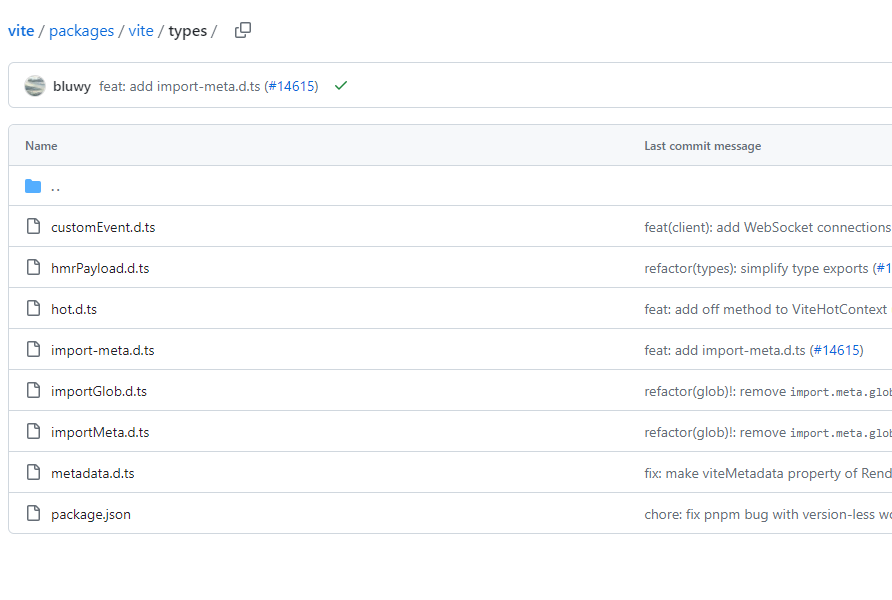Open the importGlob.d.ts file
This screenshot has width=892, height=600.
click(99, 391)
